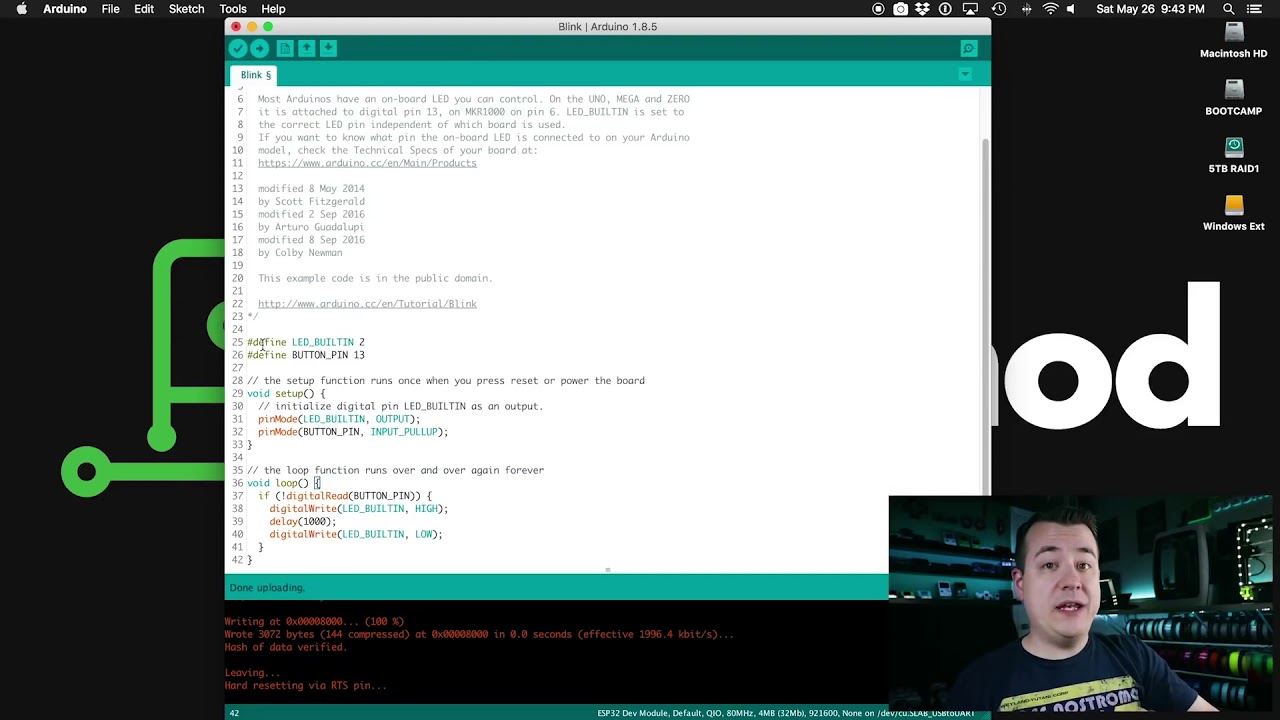The width and height of the screenshot is (1280, 720).
Task: Open the Sketch menu
Action: (x=186, y=9)
